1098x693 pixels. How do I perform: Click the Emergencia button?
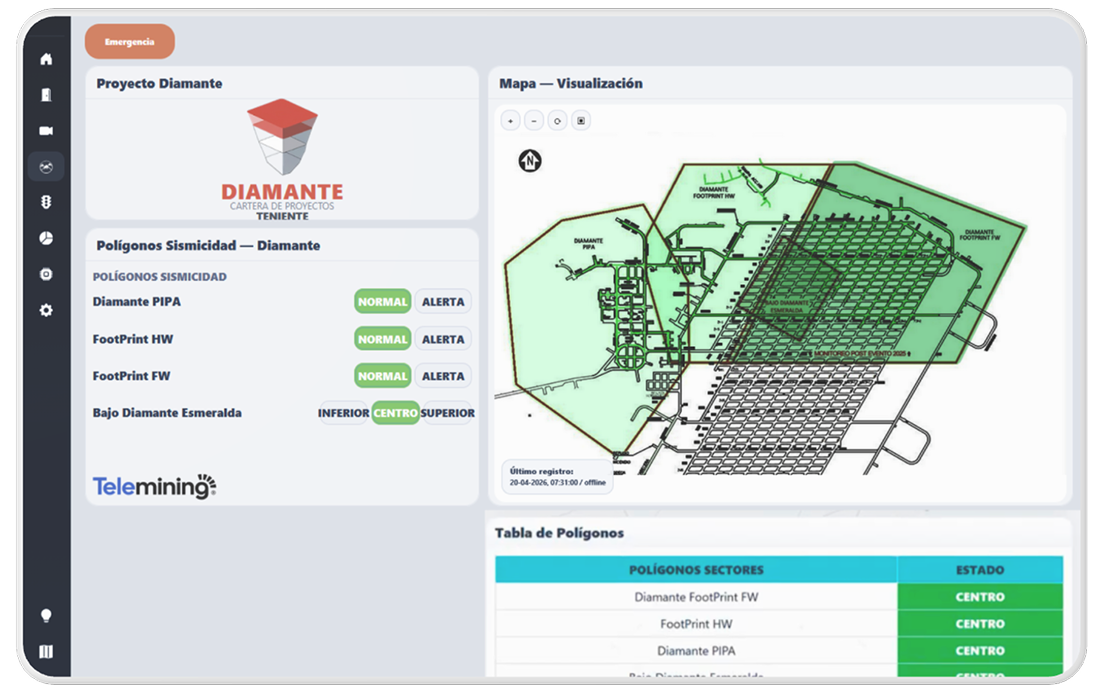pyautogui.click(x=130, y=42)
